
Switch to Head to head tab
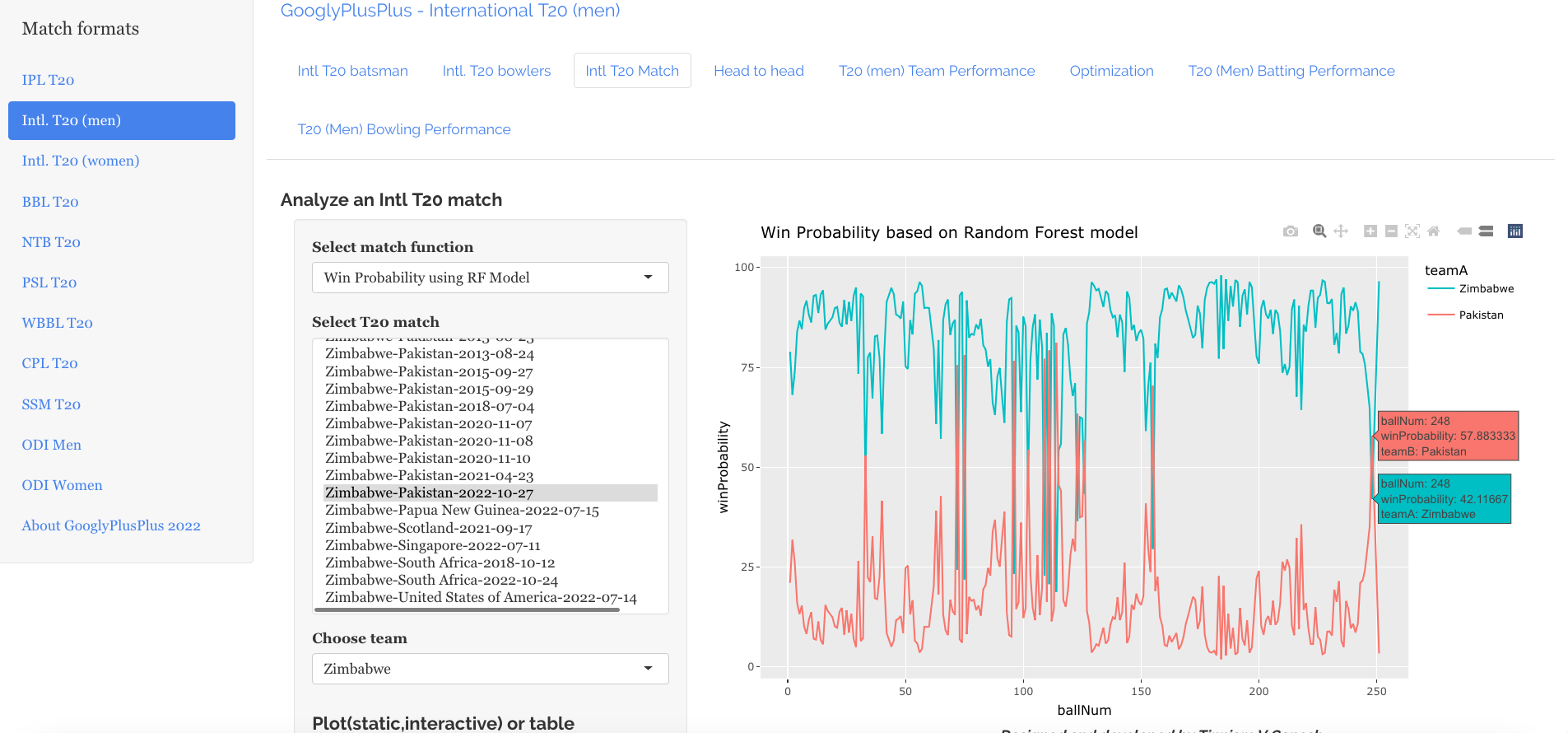coord(758,71)
